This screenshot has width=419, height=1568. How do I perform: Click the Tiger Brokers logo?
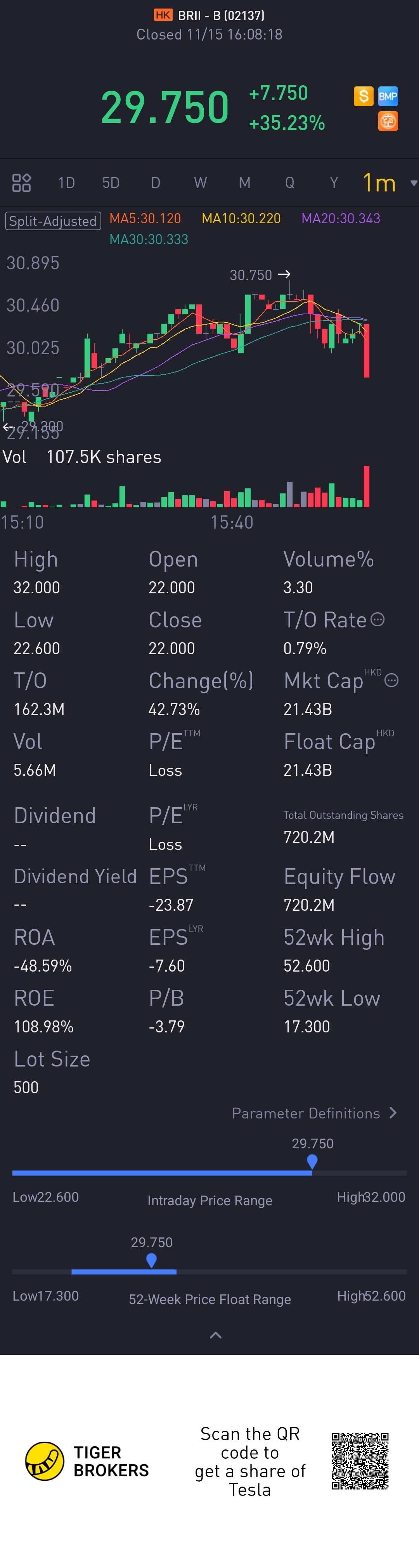[87, 1461]
